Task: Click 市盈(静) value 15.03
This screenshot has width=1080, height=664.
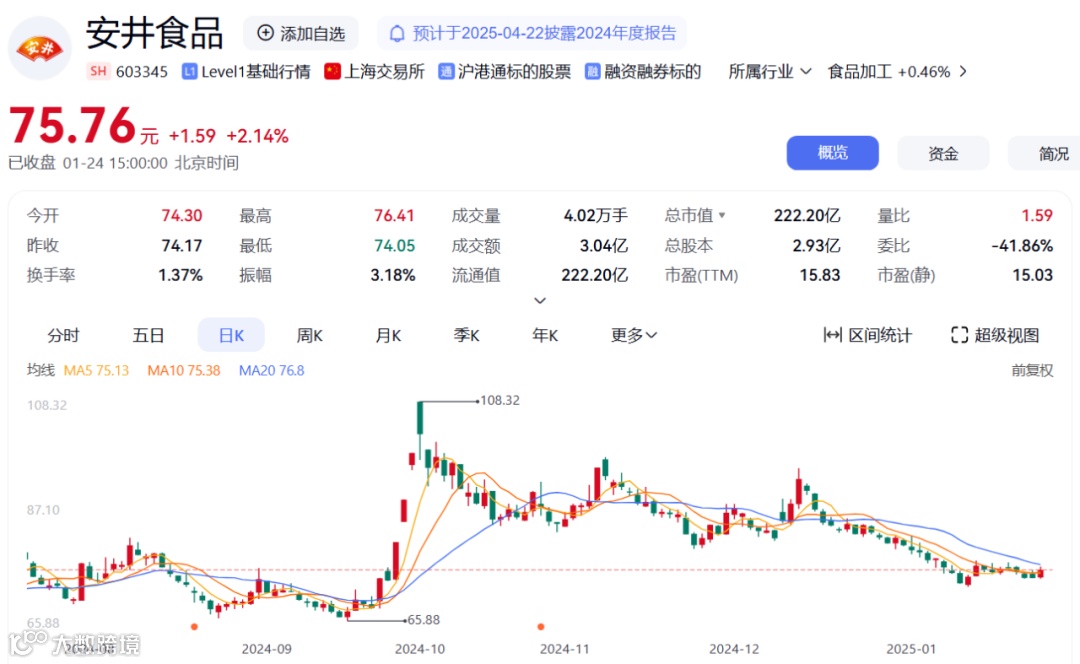Action: pyautogui.click(x=1032, y=275)
